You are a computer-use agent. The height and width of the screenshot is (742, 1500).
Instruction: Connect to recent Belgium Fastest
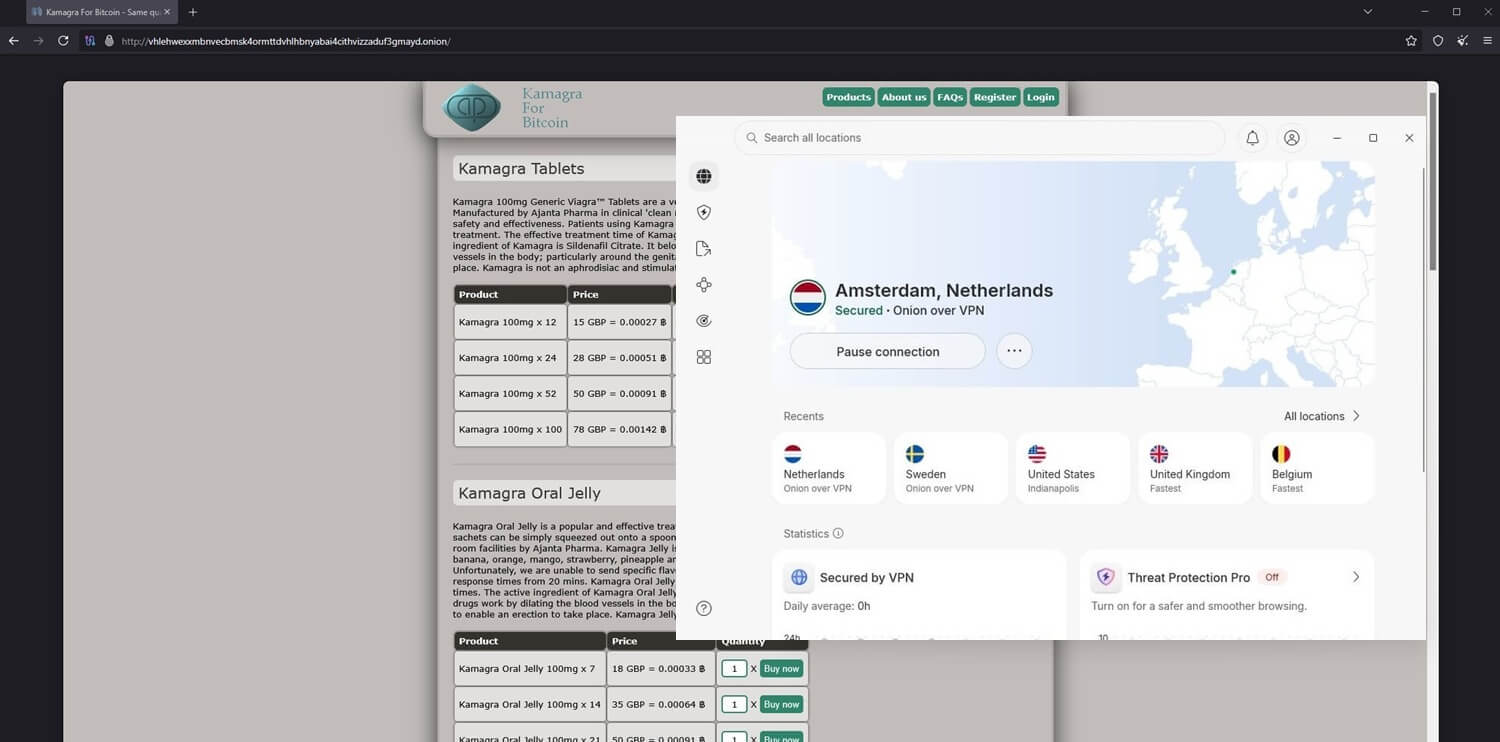click(1317, 468)
